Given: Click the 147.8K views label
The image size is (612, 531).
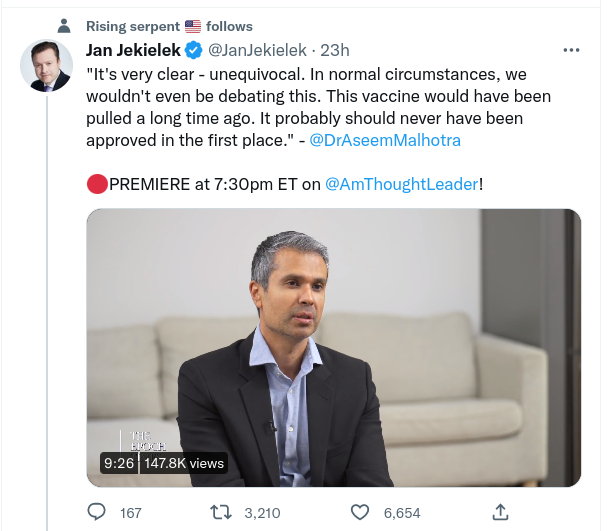Looking at the screenshot, I should [184, 463].
